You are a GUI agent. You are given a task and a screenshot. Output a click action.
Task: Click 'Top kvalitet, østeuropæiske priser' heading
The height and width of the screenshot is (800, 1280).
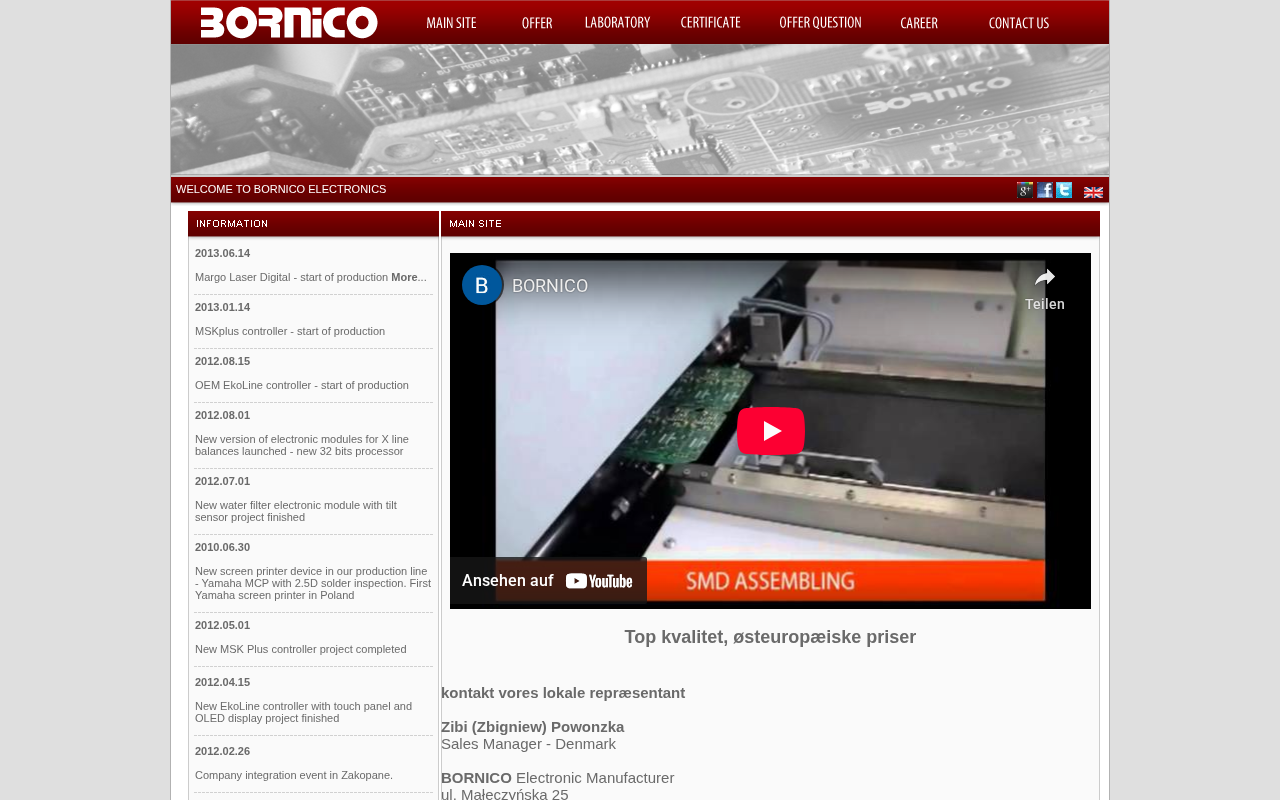pyautogui.click(x=770, y=637)
